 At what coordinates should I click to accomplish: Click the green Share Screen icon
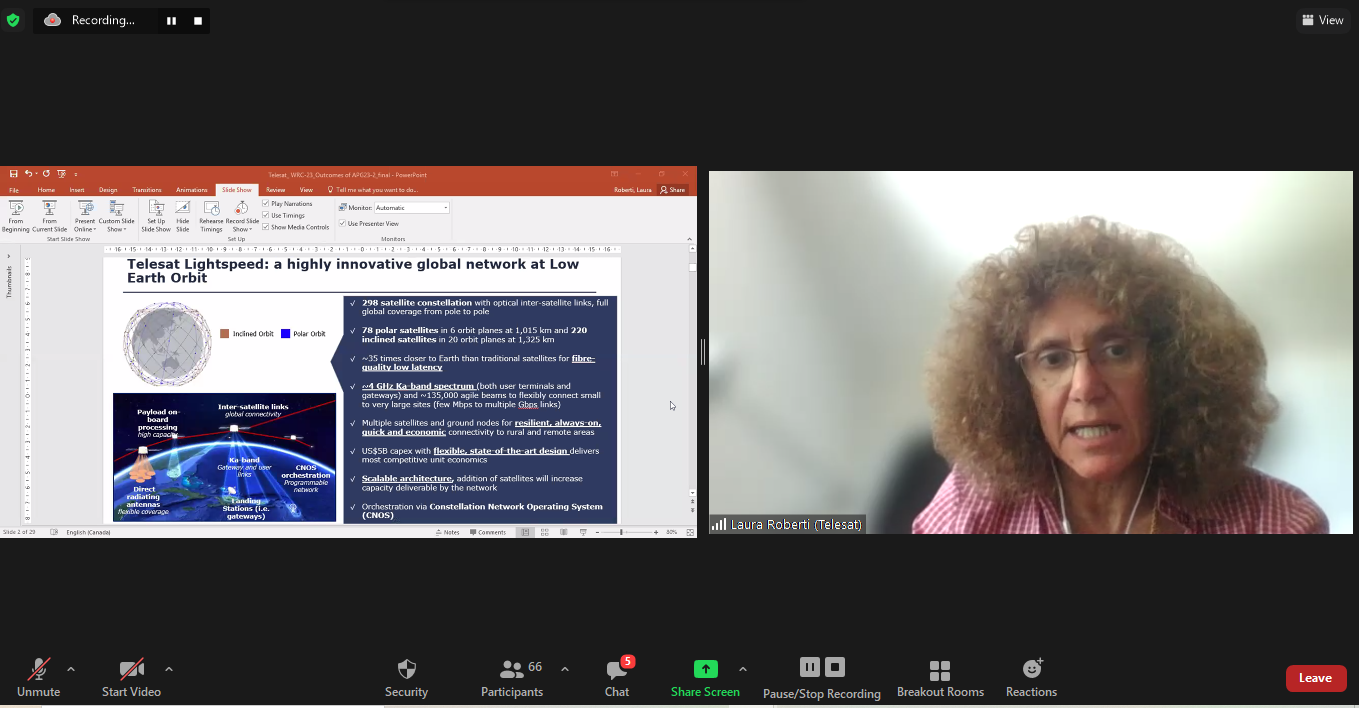pyautogui.click(x=705, y=669)
